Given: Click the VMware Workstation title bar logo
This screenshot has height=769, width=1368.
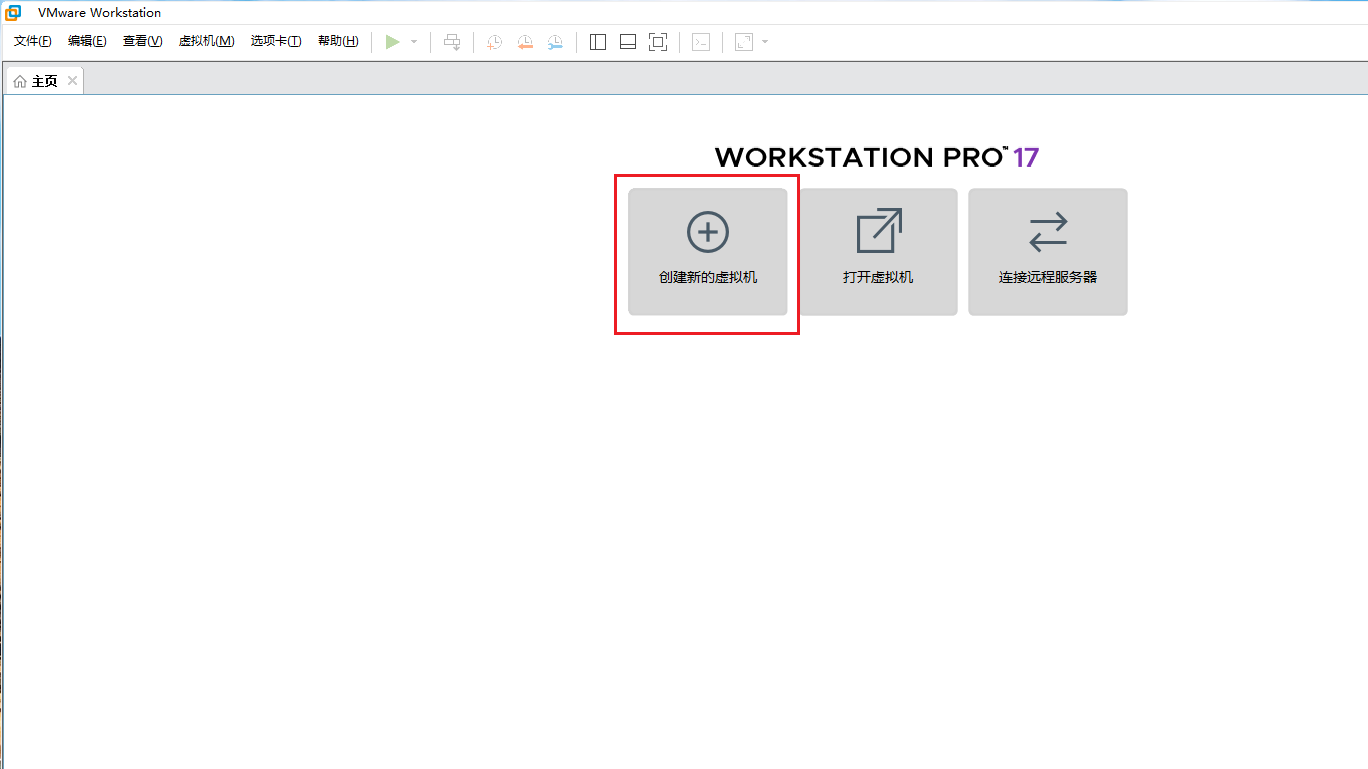Looking at the screenshot, I should (13, 12).
